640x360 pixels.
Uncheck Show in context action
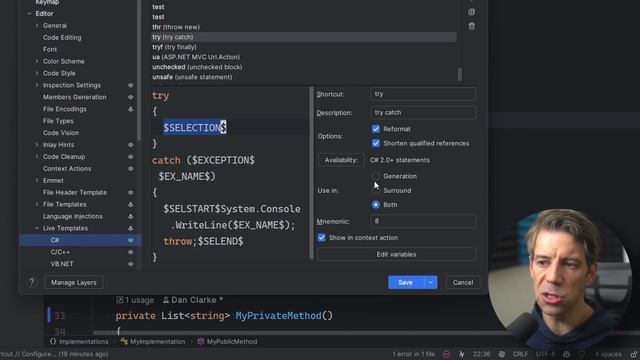(322, 238)
